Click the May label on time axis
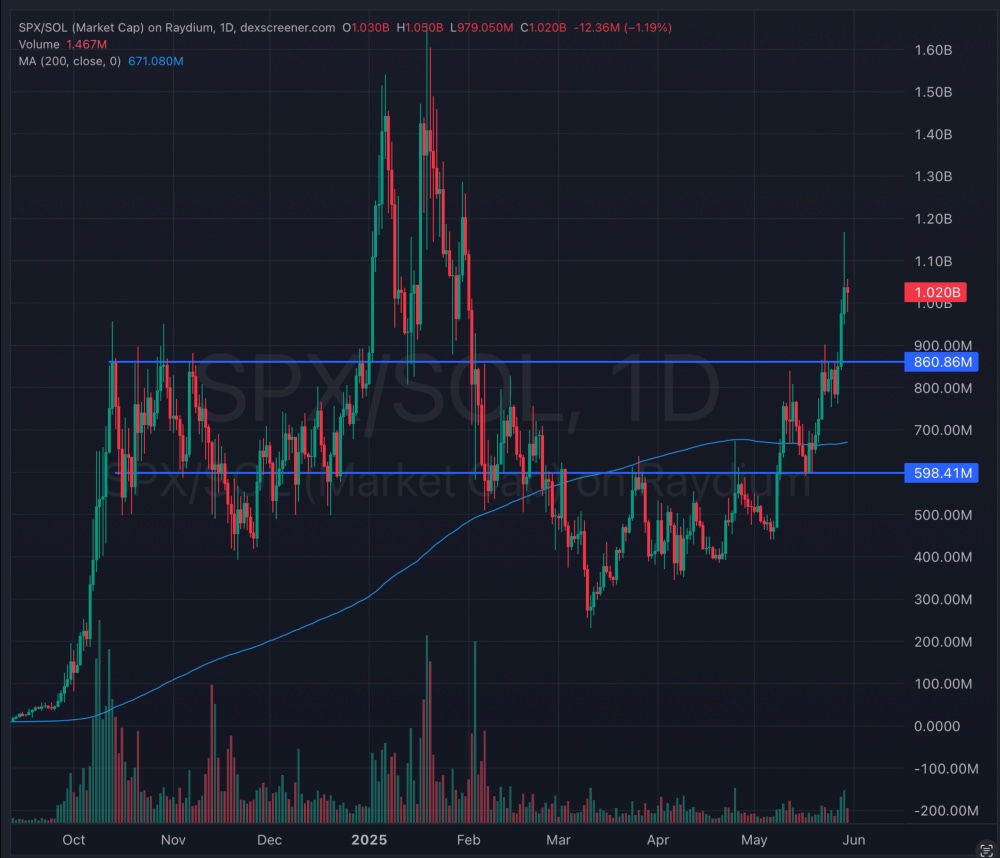 [754, 840]
